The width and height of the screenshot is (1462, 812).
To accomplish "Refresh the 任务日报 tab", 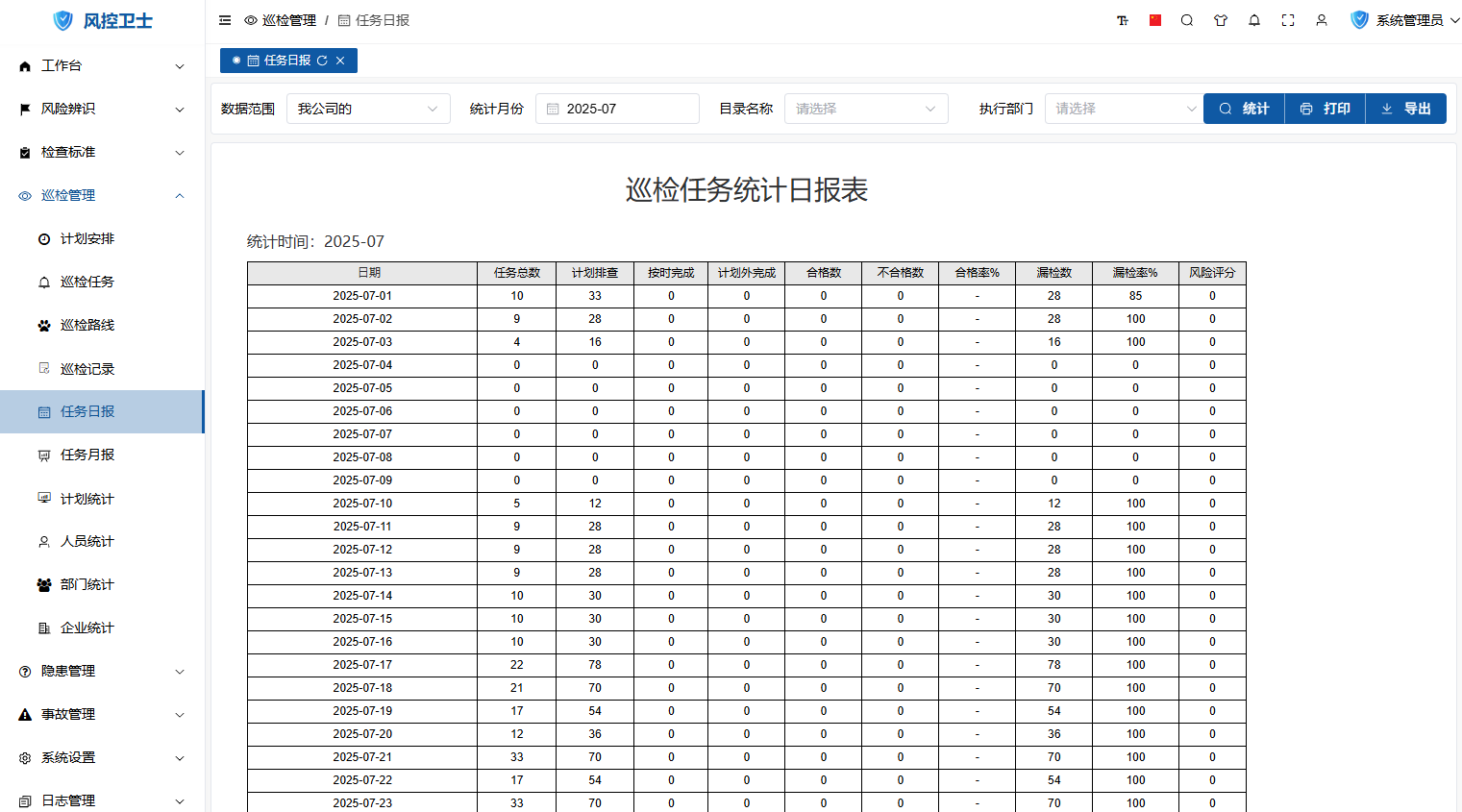I will point(322,61).
